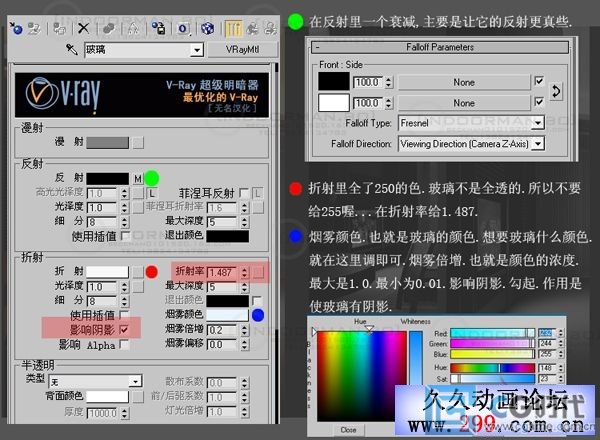
Task: Click the Blue slider in color selector
Action: coord(492,354)
